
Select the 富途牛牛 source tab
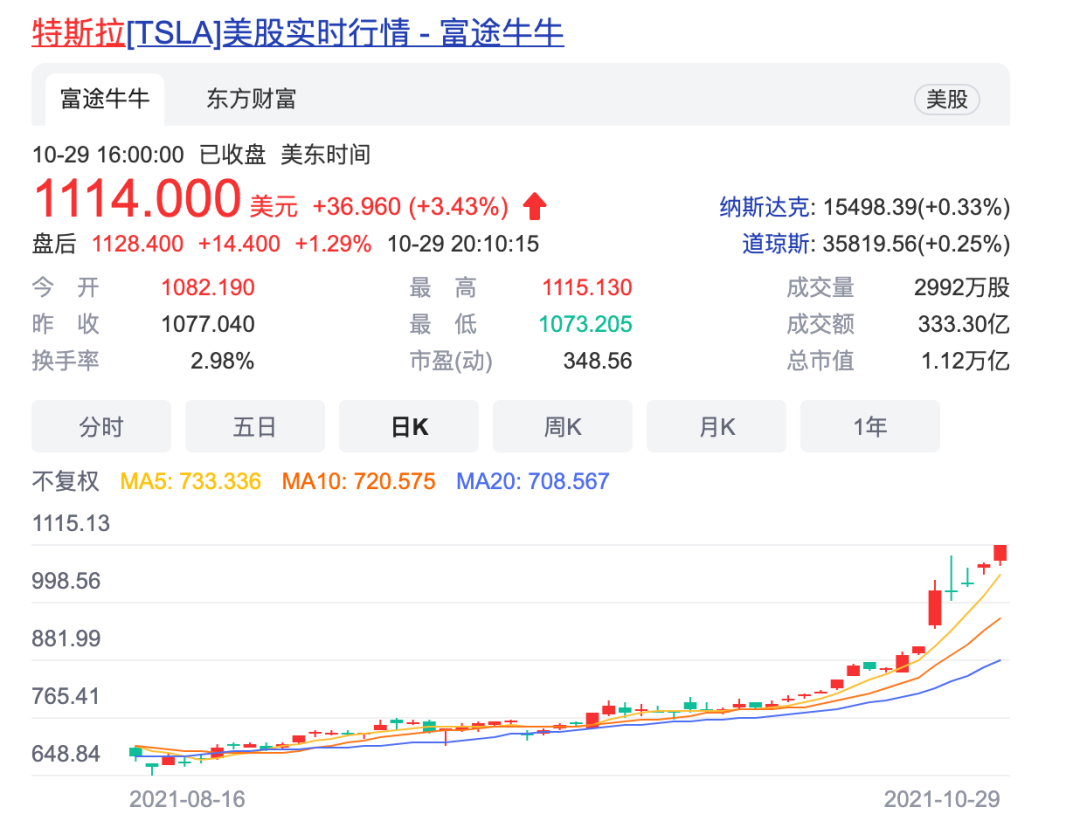tap(105, 99)
